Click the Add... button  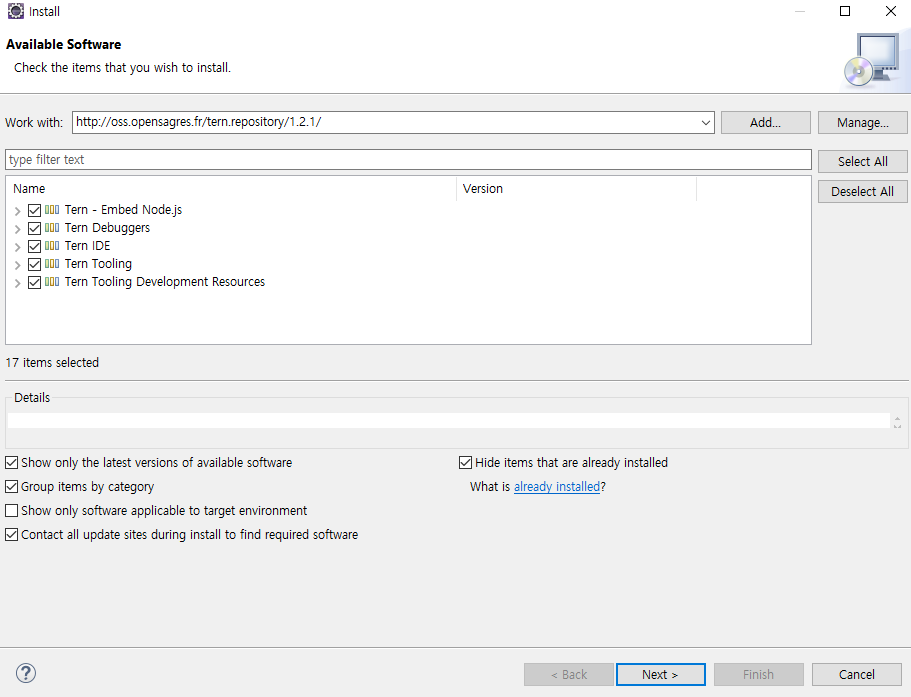pos(765,123)
